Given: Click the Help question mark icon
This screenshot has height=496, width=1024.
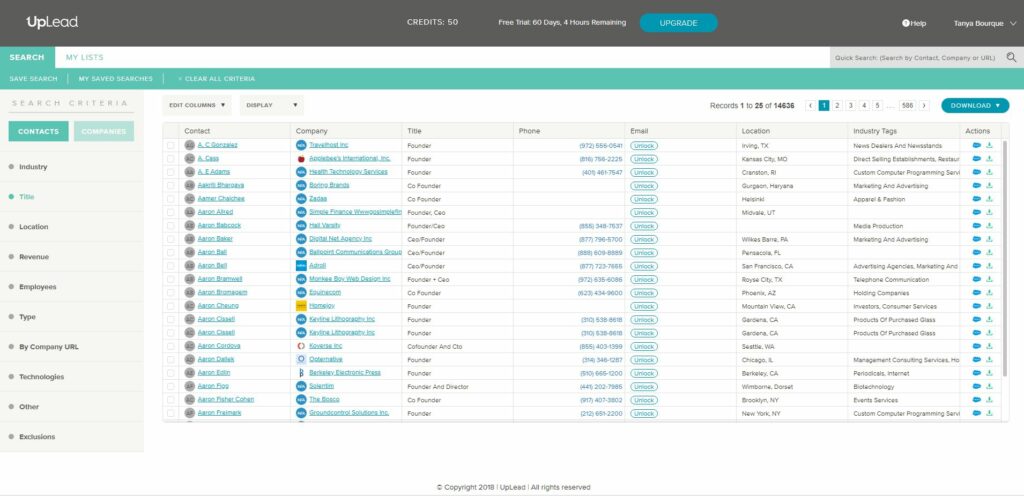Looking at the screenshot, I should tap(905, 23).
